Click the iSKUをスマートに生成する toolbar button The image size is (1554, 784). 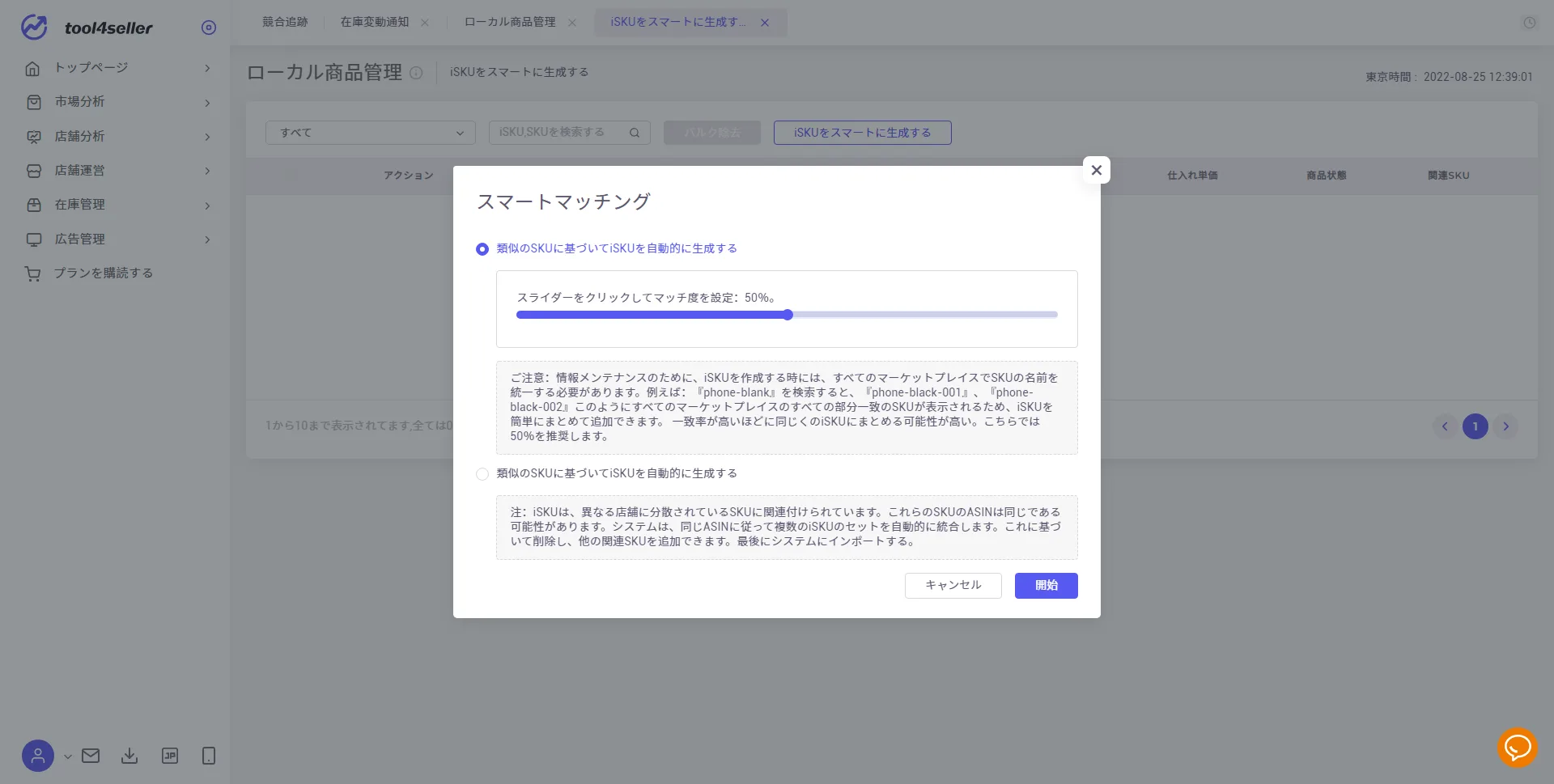pyautogui.click(x=863, y=133)
